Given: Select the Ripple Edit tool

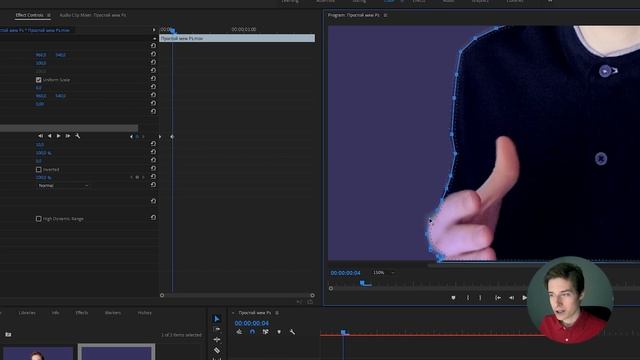Looking at the screenshot, I should click(217, 340).
